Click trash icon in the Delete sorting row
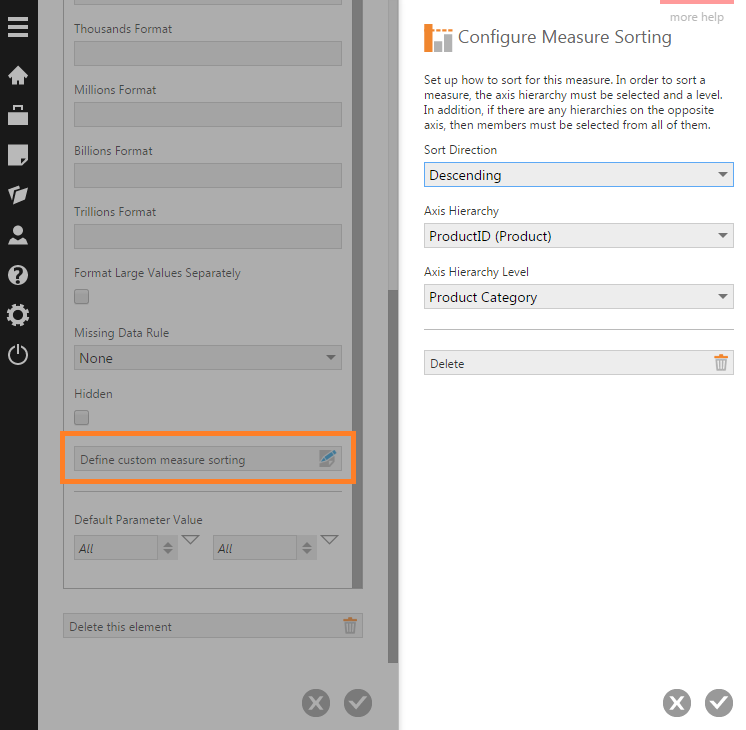Image resolution: width=746 pixels, height=730 pixels. pos(721,363)
